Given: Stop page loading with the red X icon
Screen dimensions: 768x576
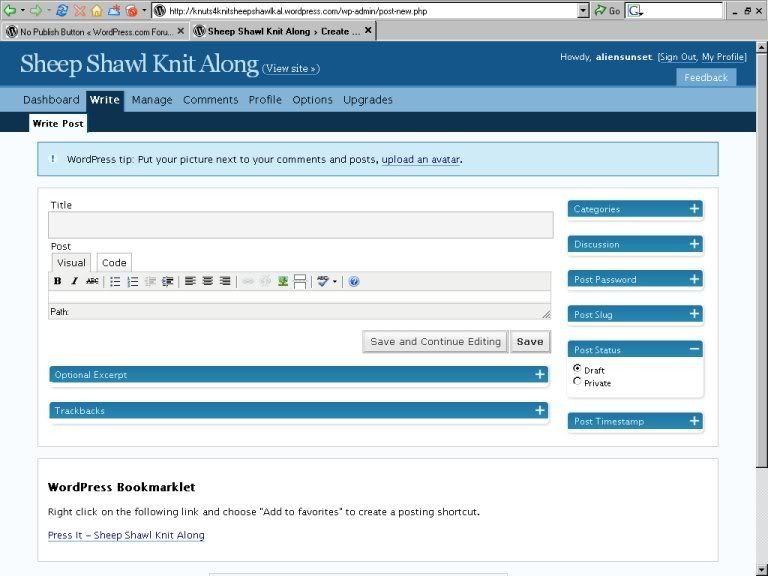Looking at the screenshot, I should (79, 10).
